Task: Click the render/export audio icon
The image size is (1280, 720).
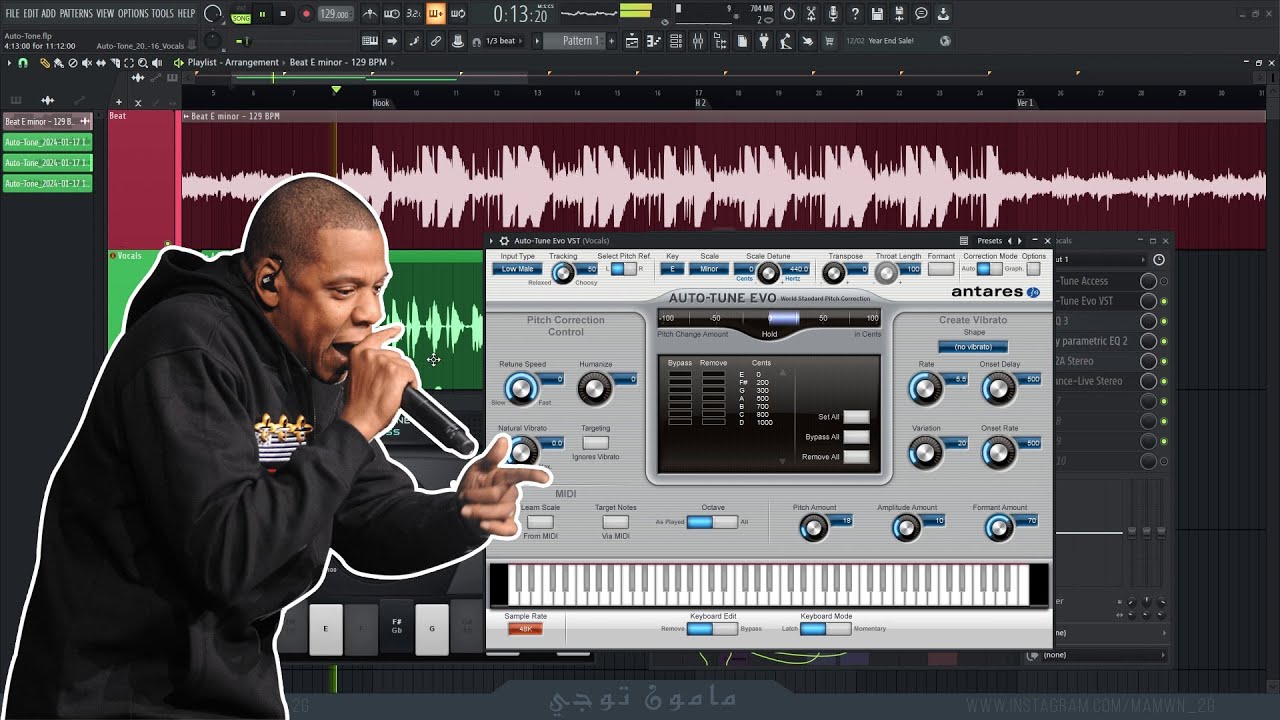Action: tap(899, 14)
